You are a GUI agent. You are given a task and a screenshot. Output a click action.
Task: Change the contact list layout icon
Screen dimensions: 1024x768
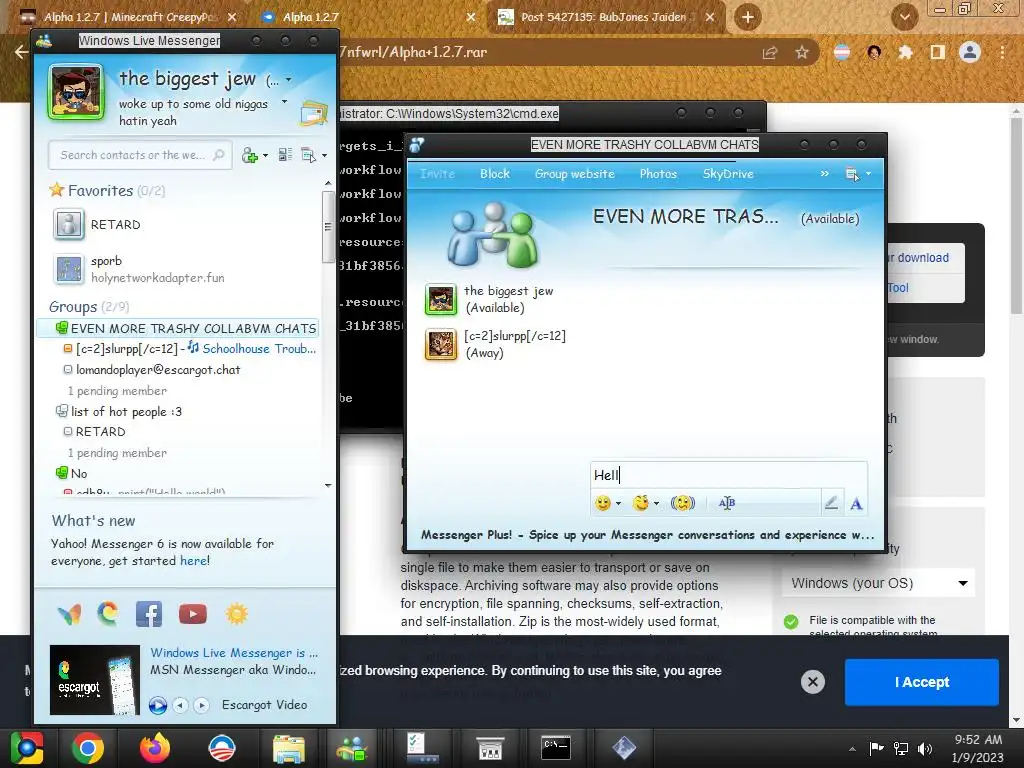[285, 155]
